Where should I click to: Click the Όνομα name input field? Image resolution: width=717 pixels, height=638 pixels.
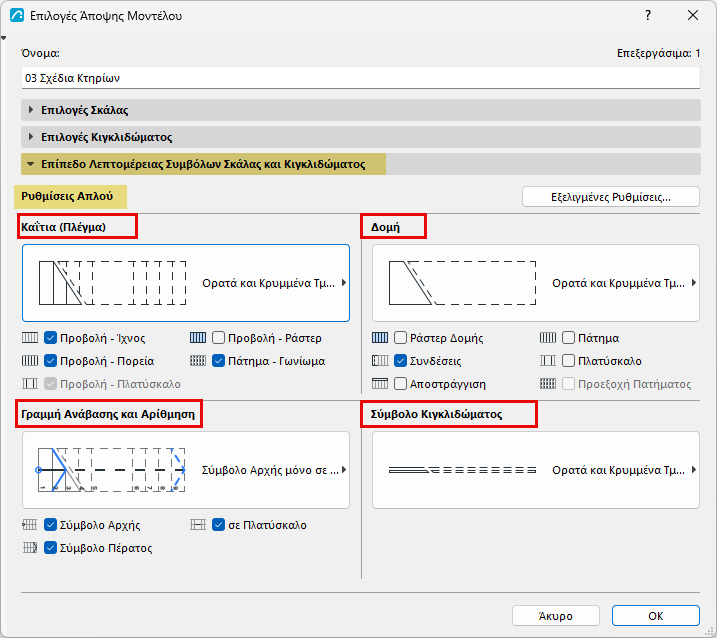(x=361, y=78)
